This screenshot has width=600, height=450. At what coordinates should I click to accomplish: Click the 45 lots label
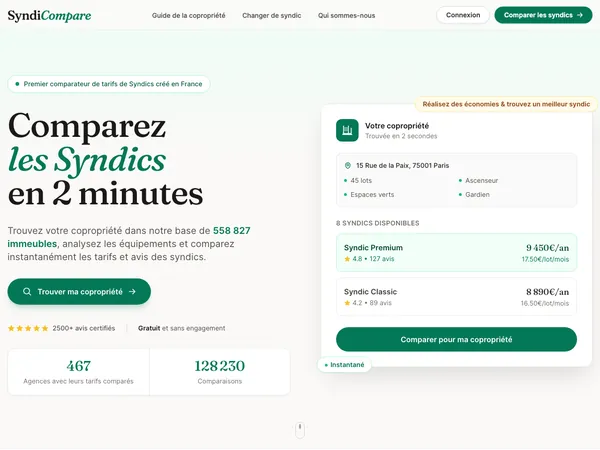[361, 181]
